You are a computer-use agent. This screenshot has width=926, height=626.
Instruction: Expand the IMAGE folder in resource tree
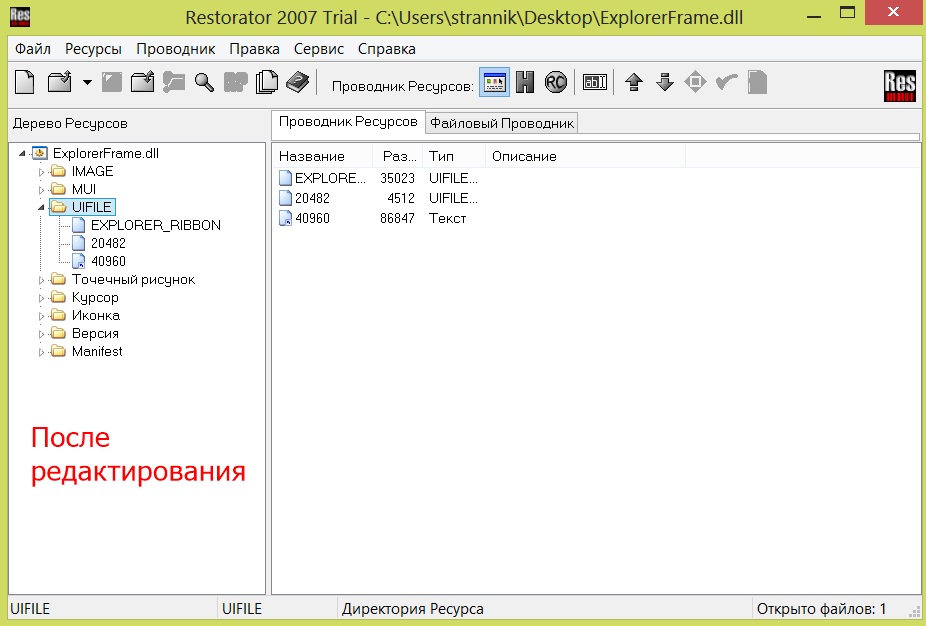tap(42, 172)
